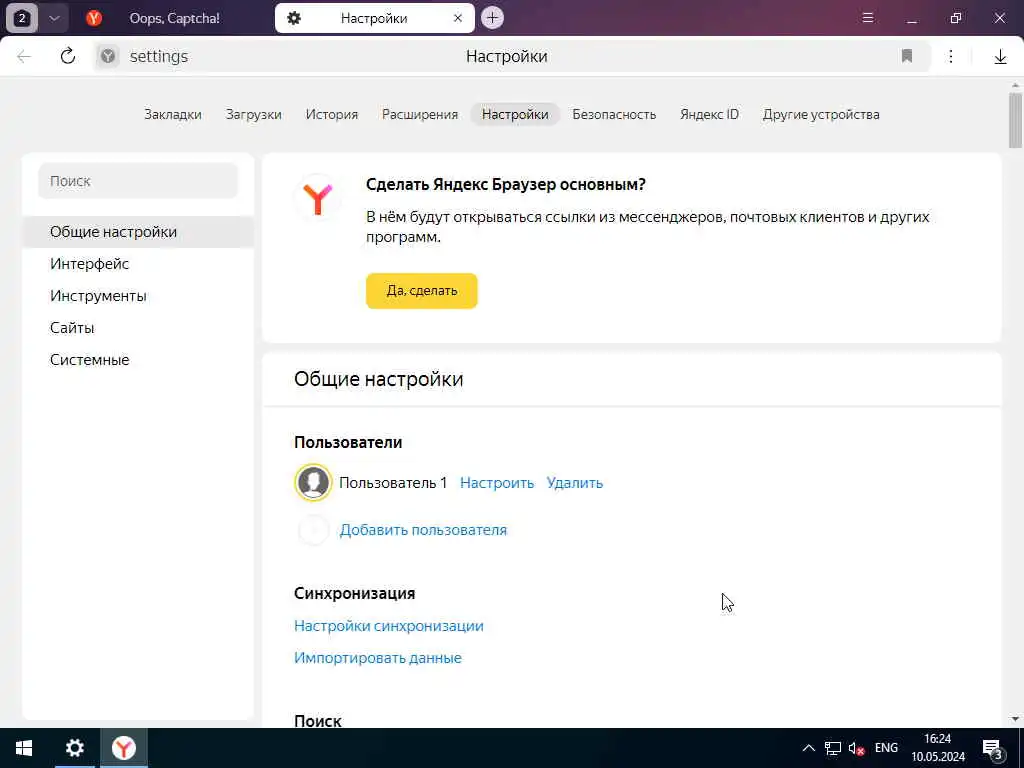Click the scrollbar down arrow
1024x768 pixels.
point(1015,719)
